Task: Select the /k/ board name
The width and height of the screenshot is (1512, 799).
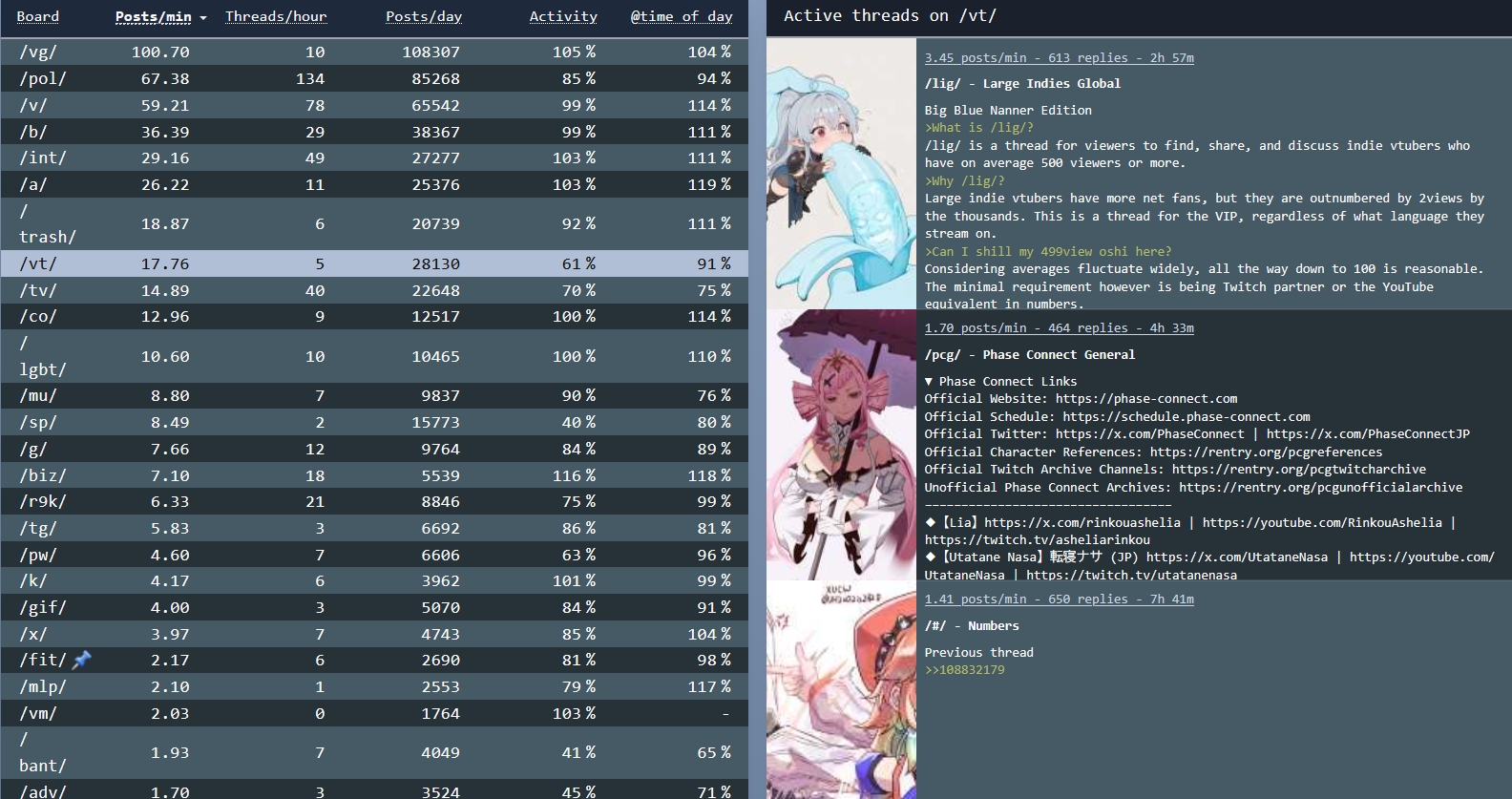Action: (x=33, y=580)
